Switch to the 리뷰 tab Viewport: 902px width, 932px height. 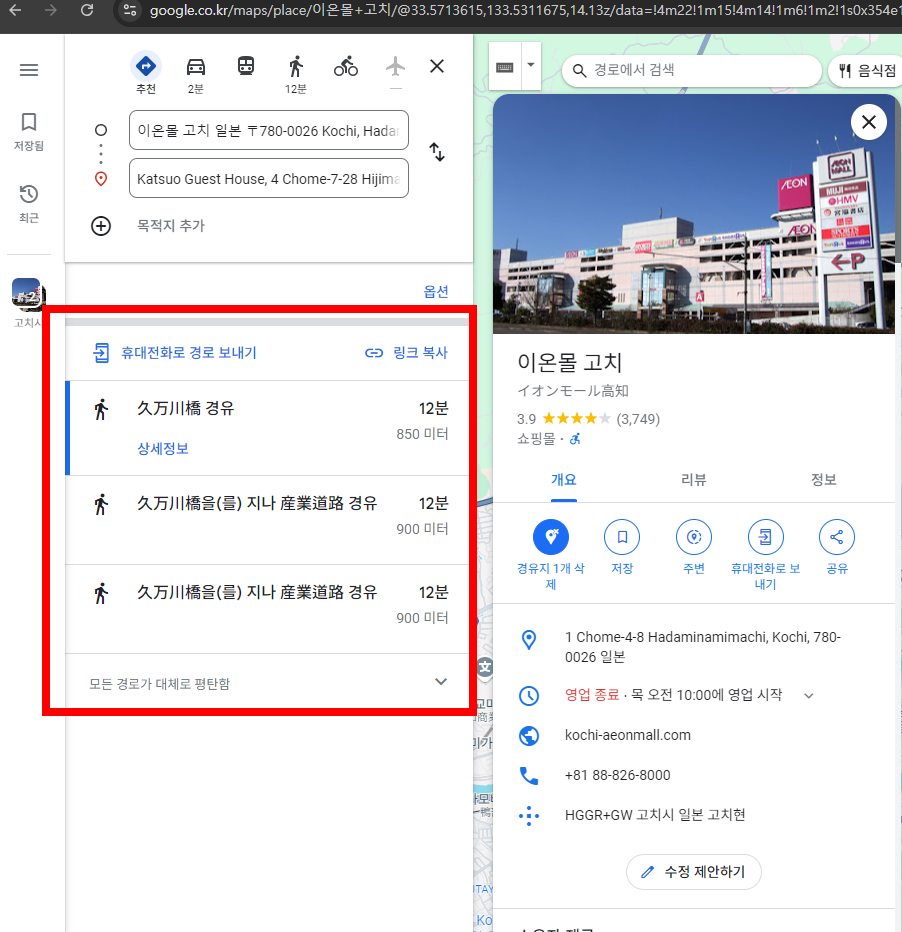pos(694,480)
